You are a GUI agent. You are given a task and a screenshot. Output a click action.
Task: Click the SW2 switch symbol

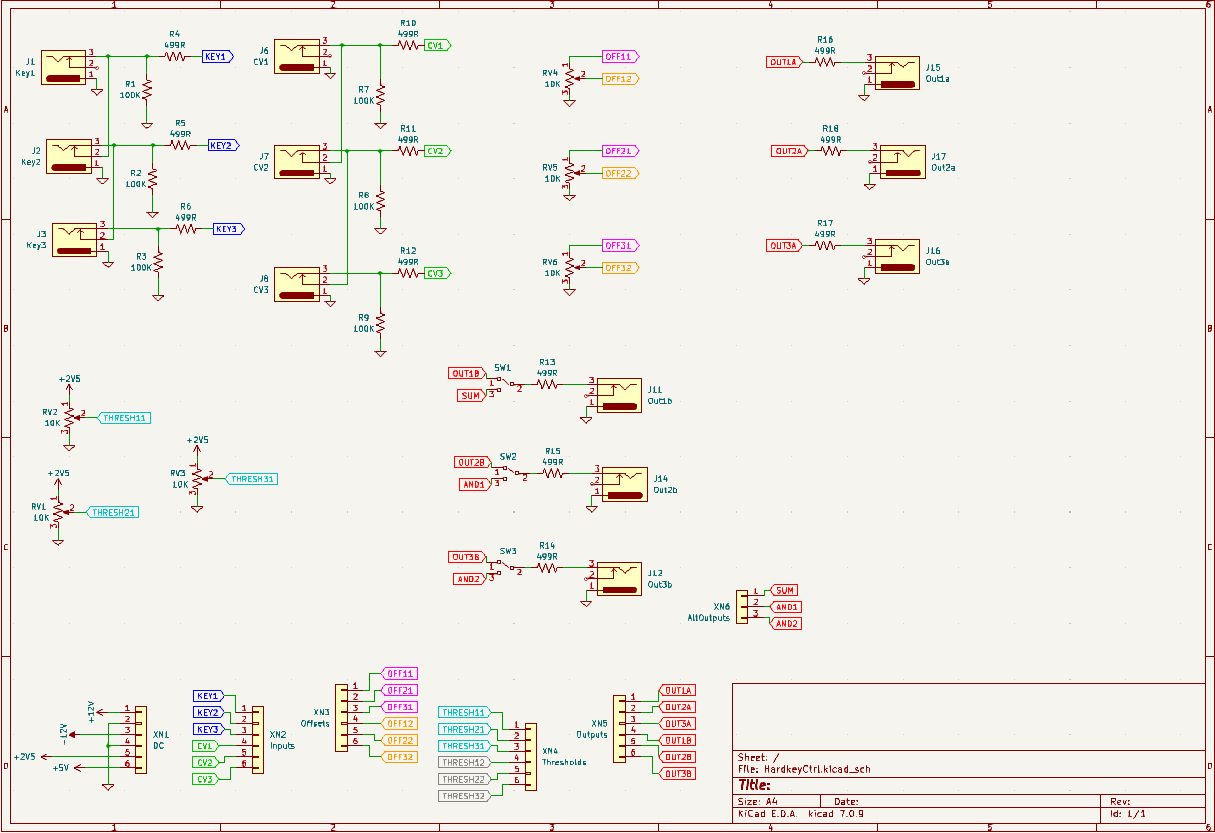pos(513,474)
